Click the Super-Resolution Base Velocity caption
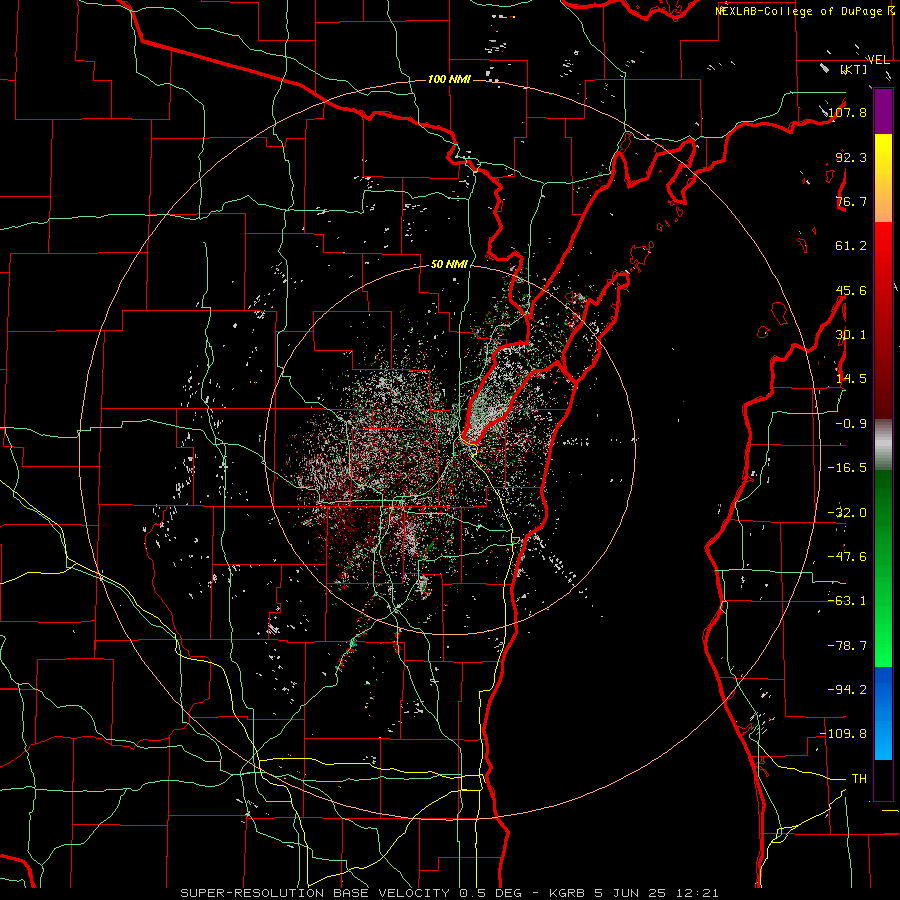Image resolution: width=900 pixels, height=900 pixels. (x=449, y=893)
